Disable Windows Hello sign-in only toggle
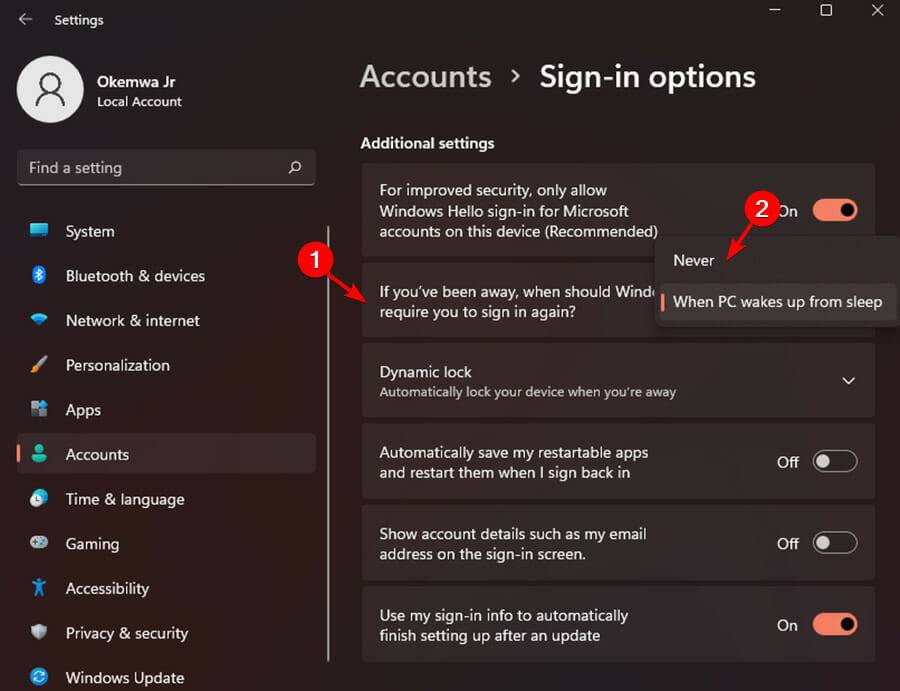The height and width of the screenshot is (691, 900). [x=834, y=211]
